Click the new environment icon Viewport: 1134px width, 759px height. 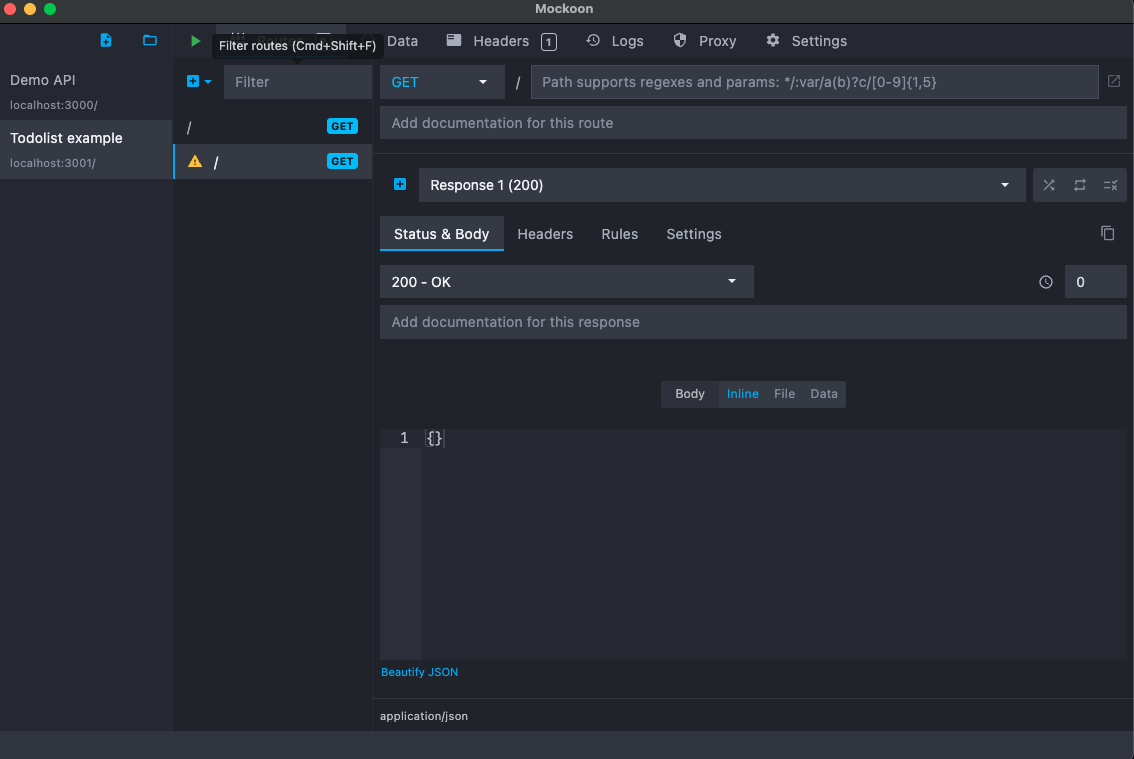click(x=106, y=41)
